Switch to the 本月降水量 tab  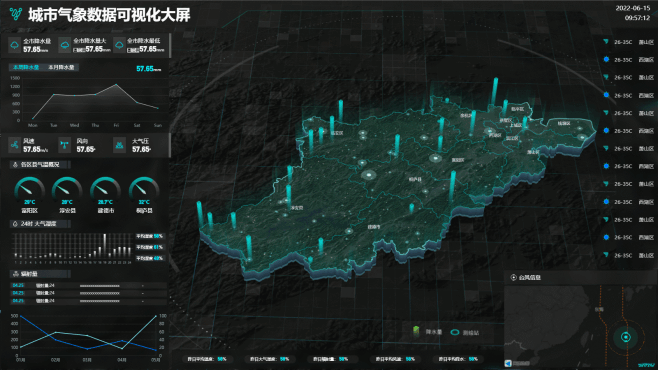61,67
